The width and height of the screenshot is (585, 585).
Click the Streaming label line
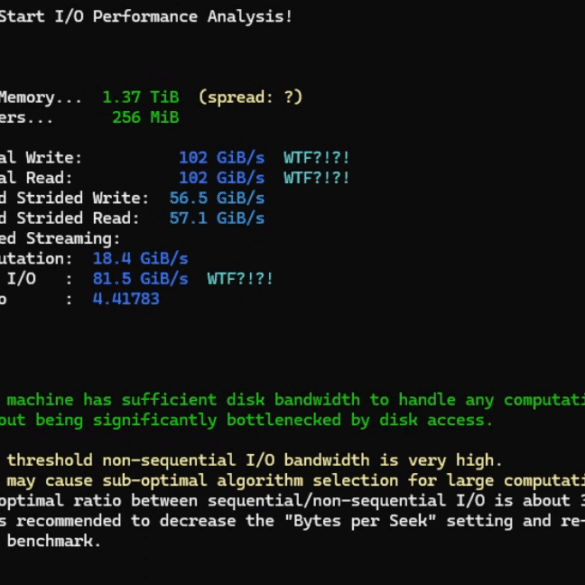point(60,239)
